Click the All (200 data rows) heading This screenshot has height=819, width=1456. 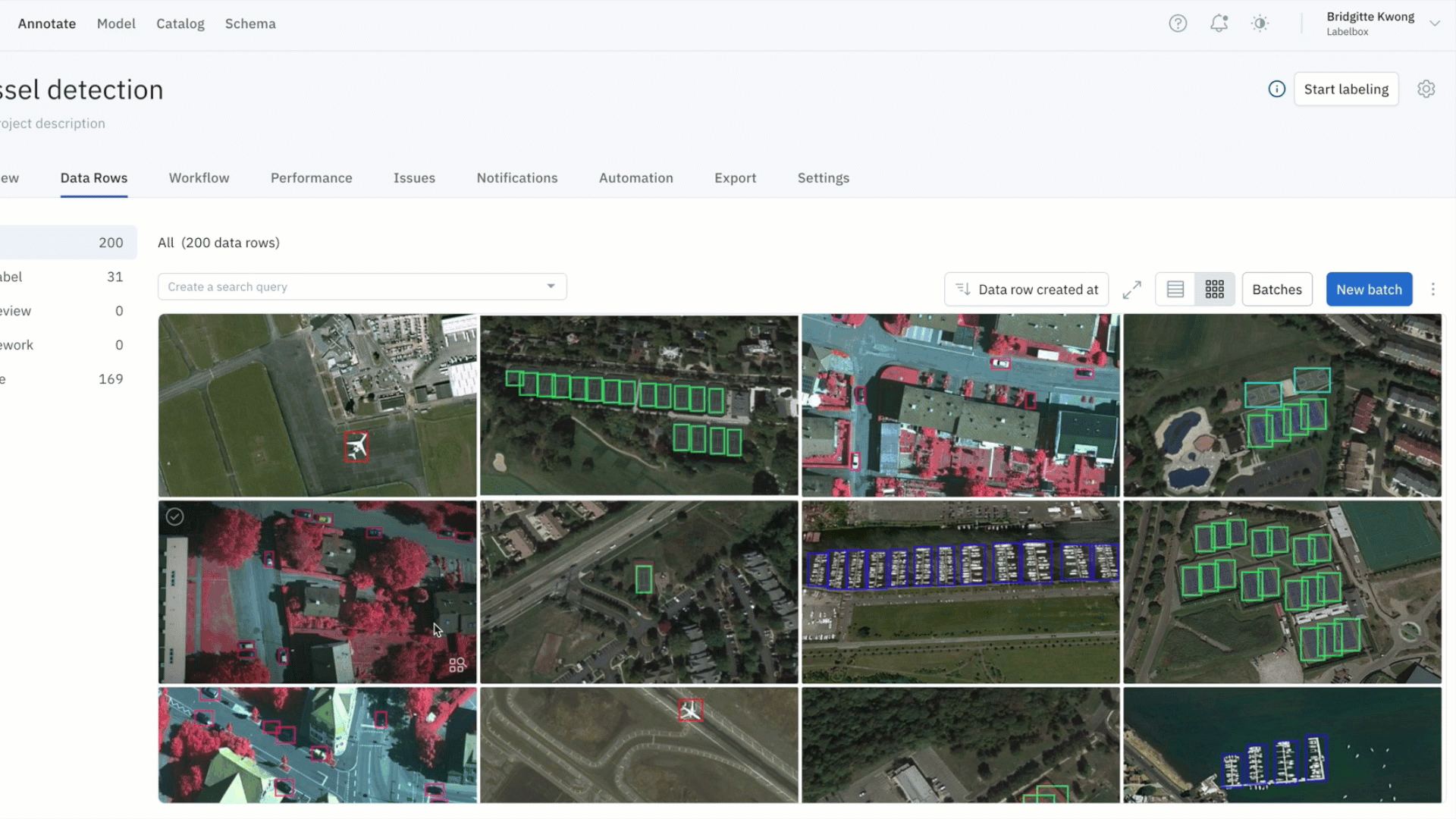(x=218, y=243)
